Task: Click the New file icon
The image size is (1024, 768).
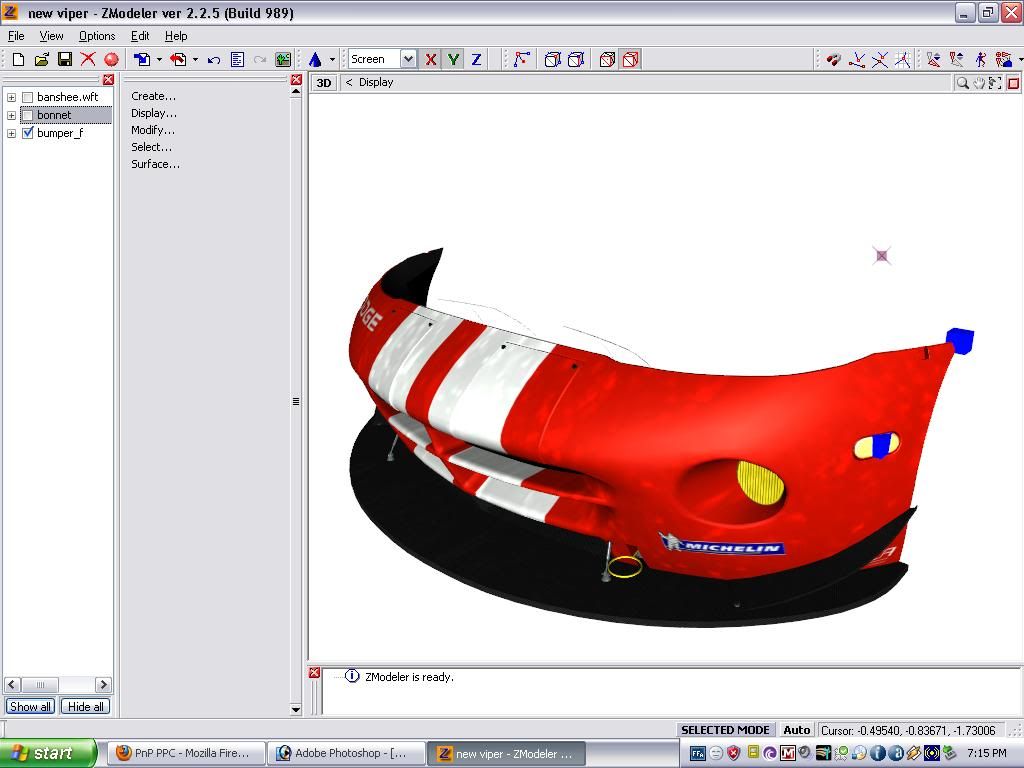Action: [18, 60]
